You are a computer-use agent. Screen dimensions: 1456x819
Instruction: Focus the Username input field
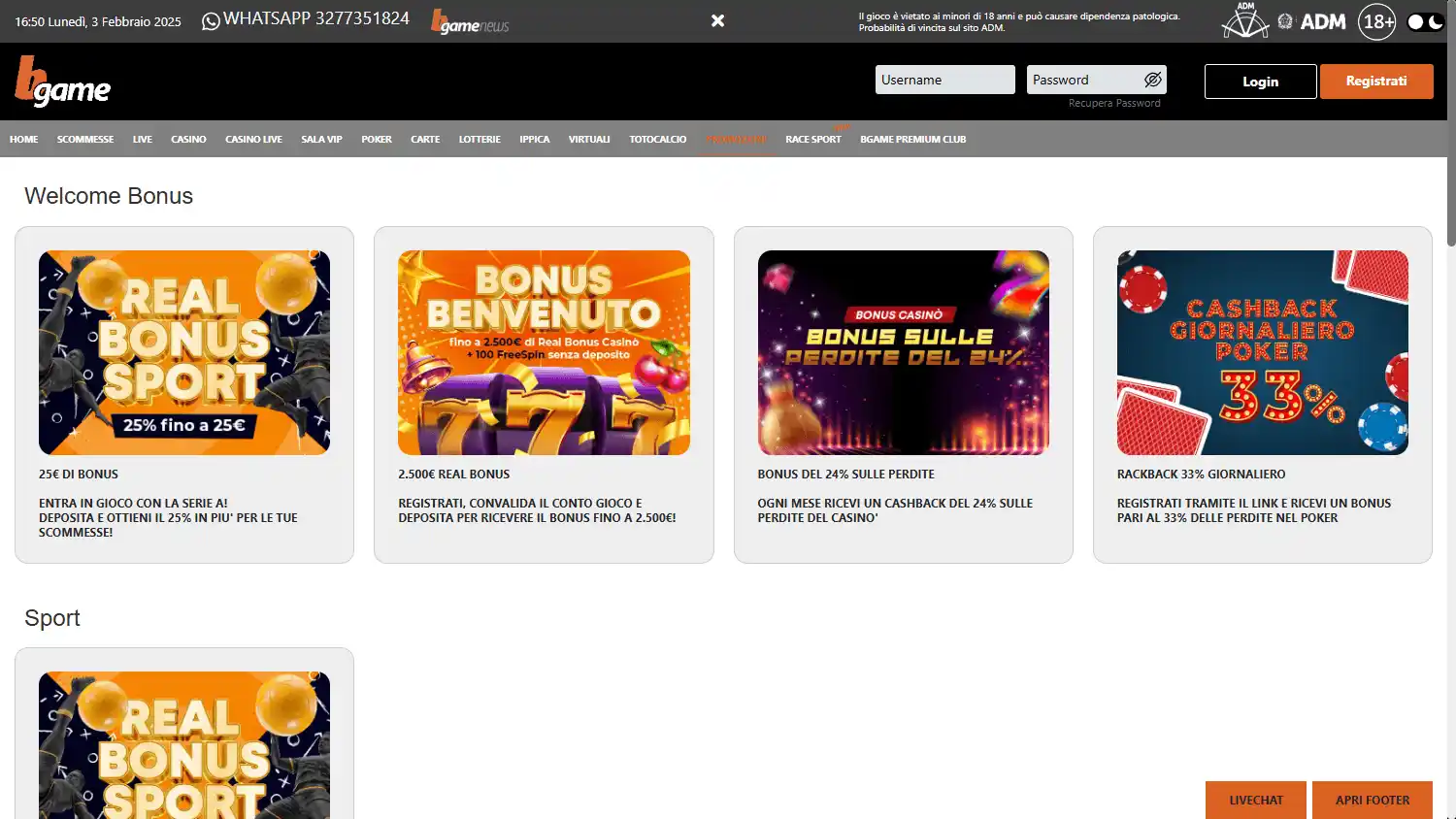pos(944,80)
